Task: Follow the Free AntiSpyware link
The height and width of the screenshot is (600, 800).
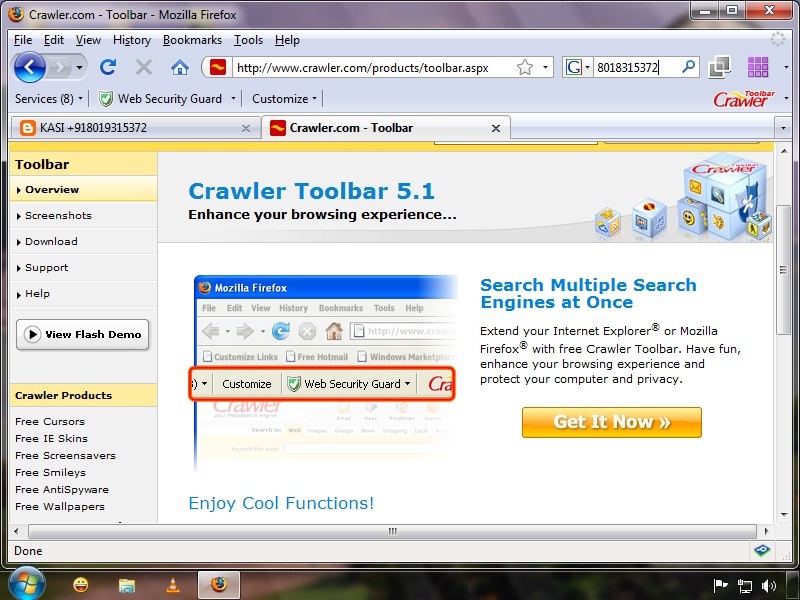Action: tap(62, 489)
